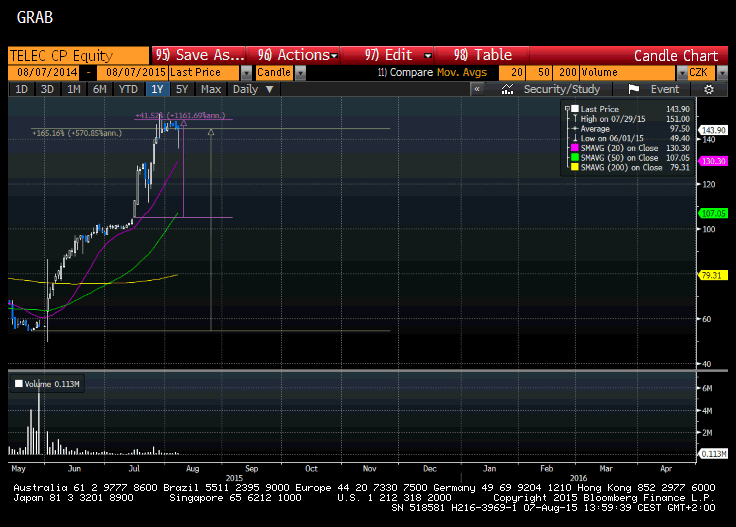Open the CZK currency dropdown arrow
The width and height of the screenshot is (736, 527).
[722, 73]
